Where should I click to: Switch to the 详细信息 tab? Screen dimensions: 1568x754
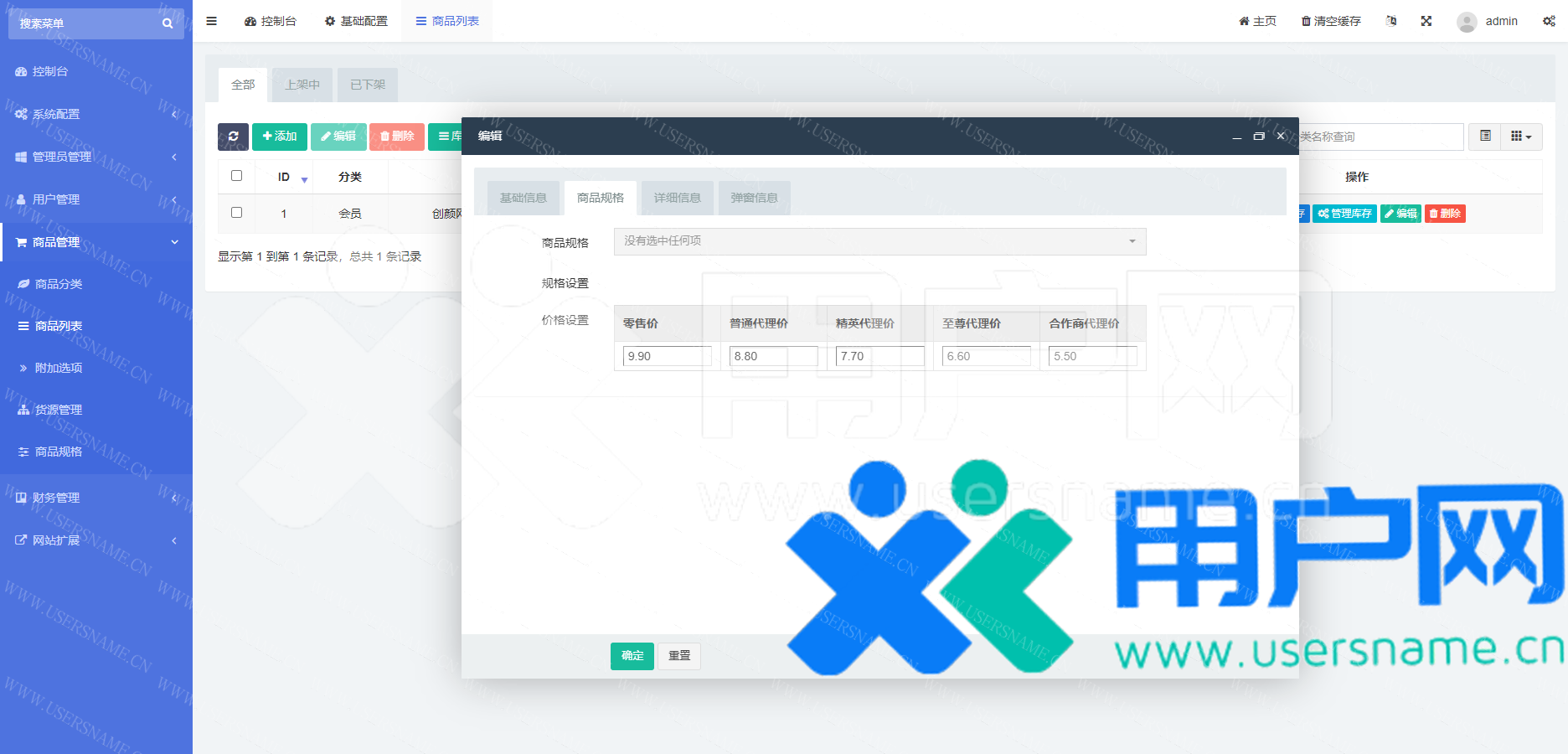click(x=677, y=199)
